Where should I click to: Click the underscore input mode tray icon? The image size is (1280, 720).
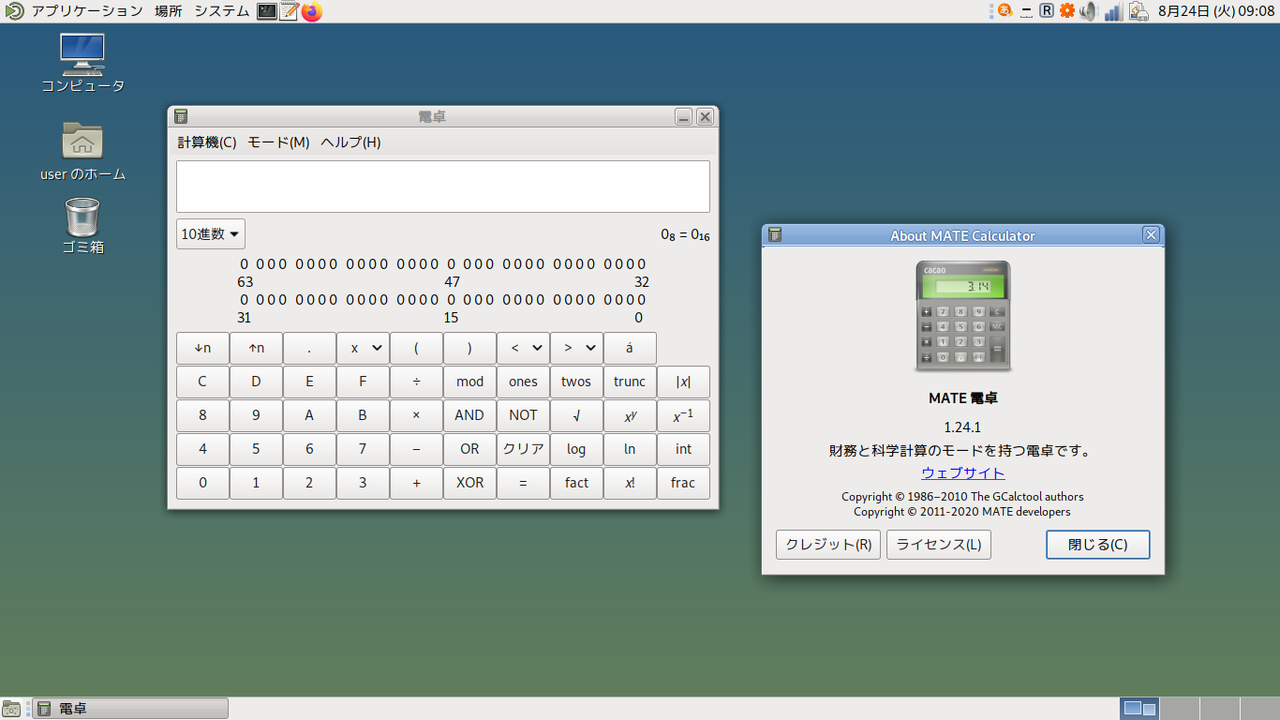pyautogui.click(x=1026, y=11)
